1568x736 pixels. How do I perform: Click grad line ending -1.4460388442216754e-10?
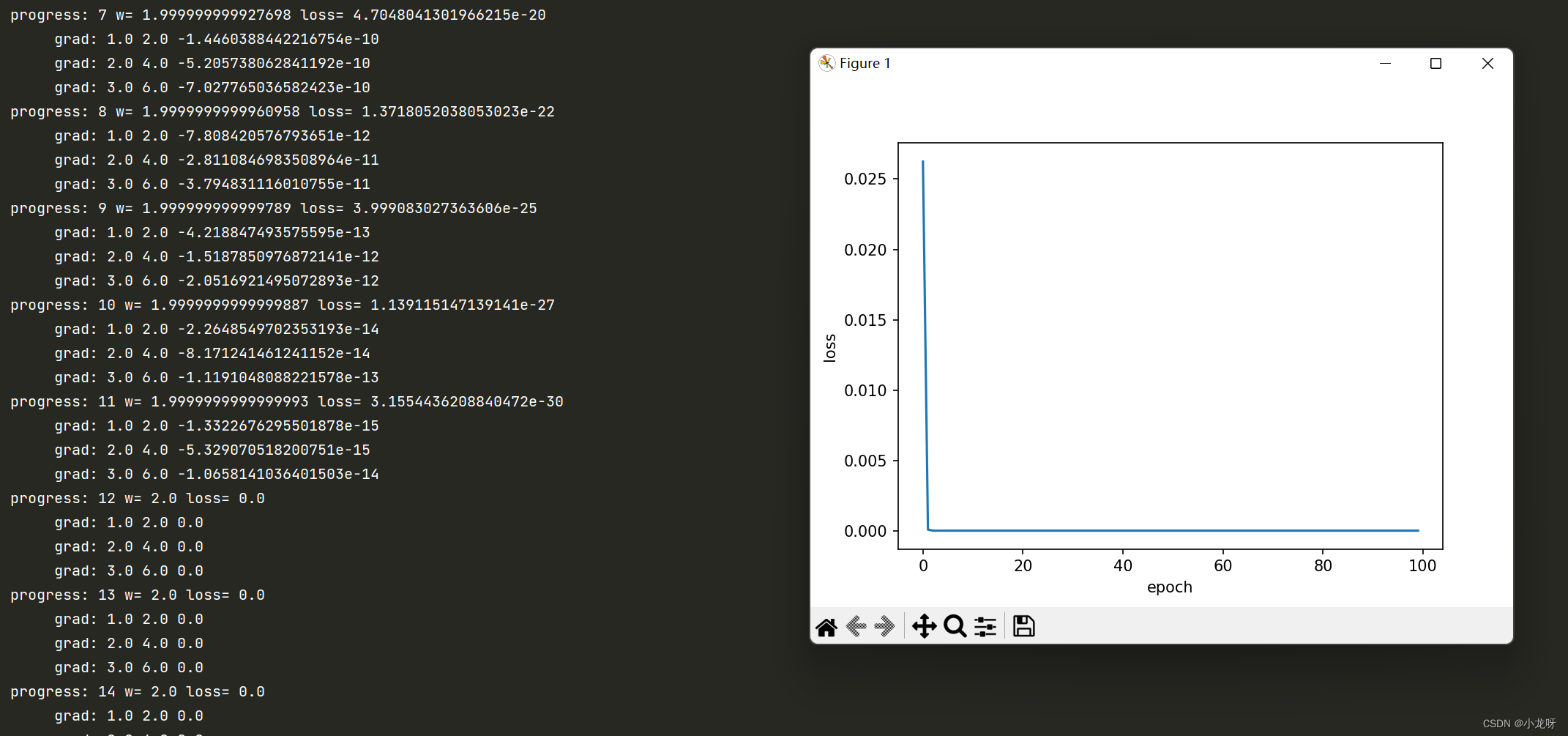(217, 39)
